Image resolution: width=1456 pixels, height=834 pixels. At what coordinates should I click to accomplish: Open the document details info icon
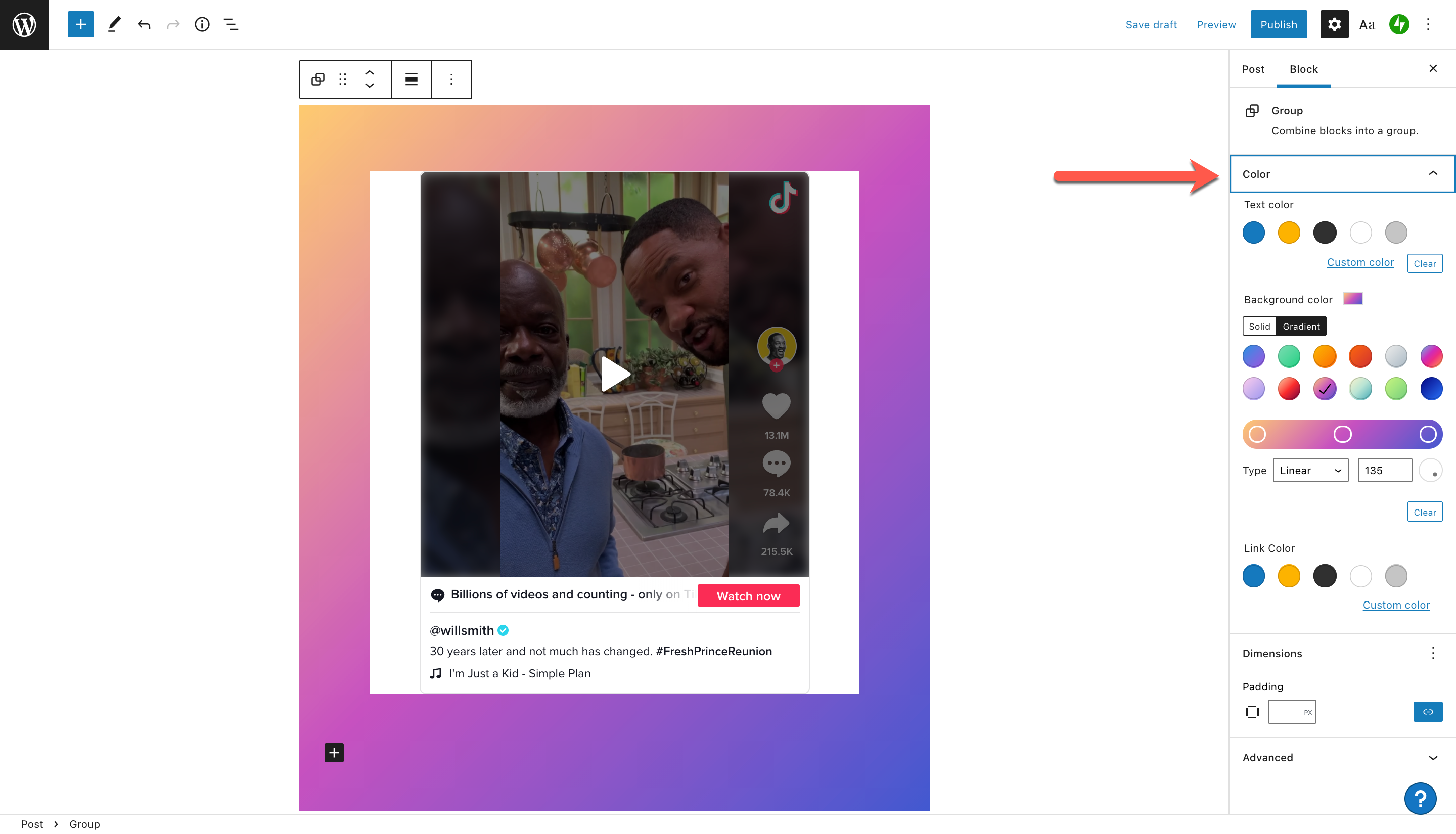(202, 24)
